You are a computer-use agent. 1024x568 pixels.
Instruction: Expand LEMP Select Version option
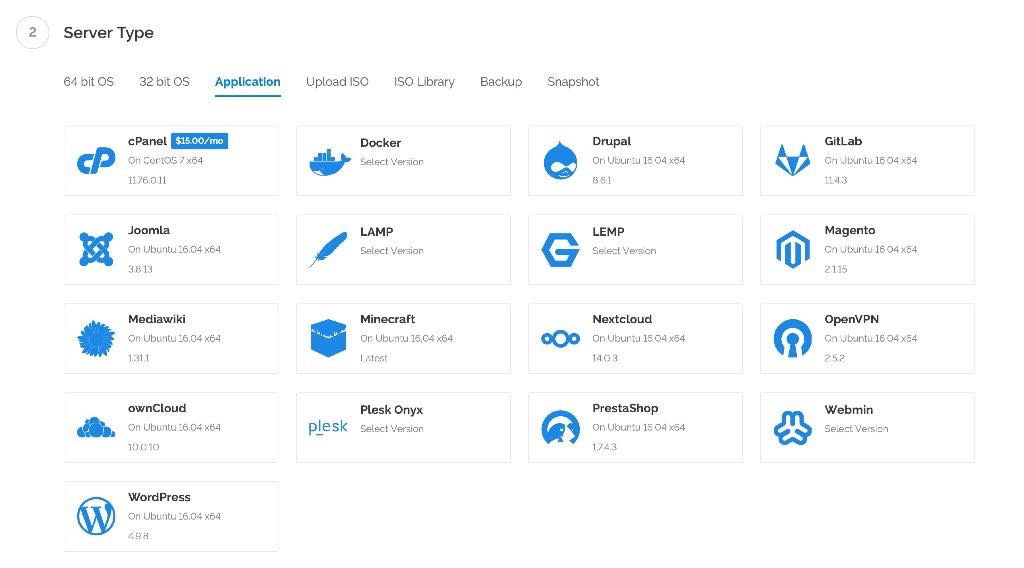[624, 251]
